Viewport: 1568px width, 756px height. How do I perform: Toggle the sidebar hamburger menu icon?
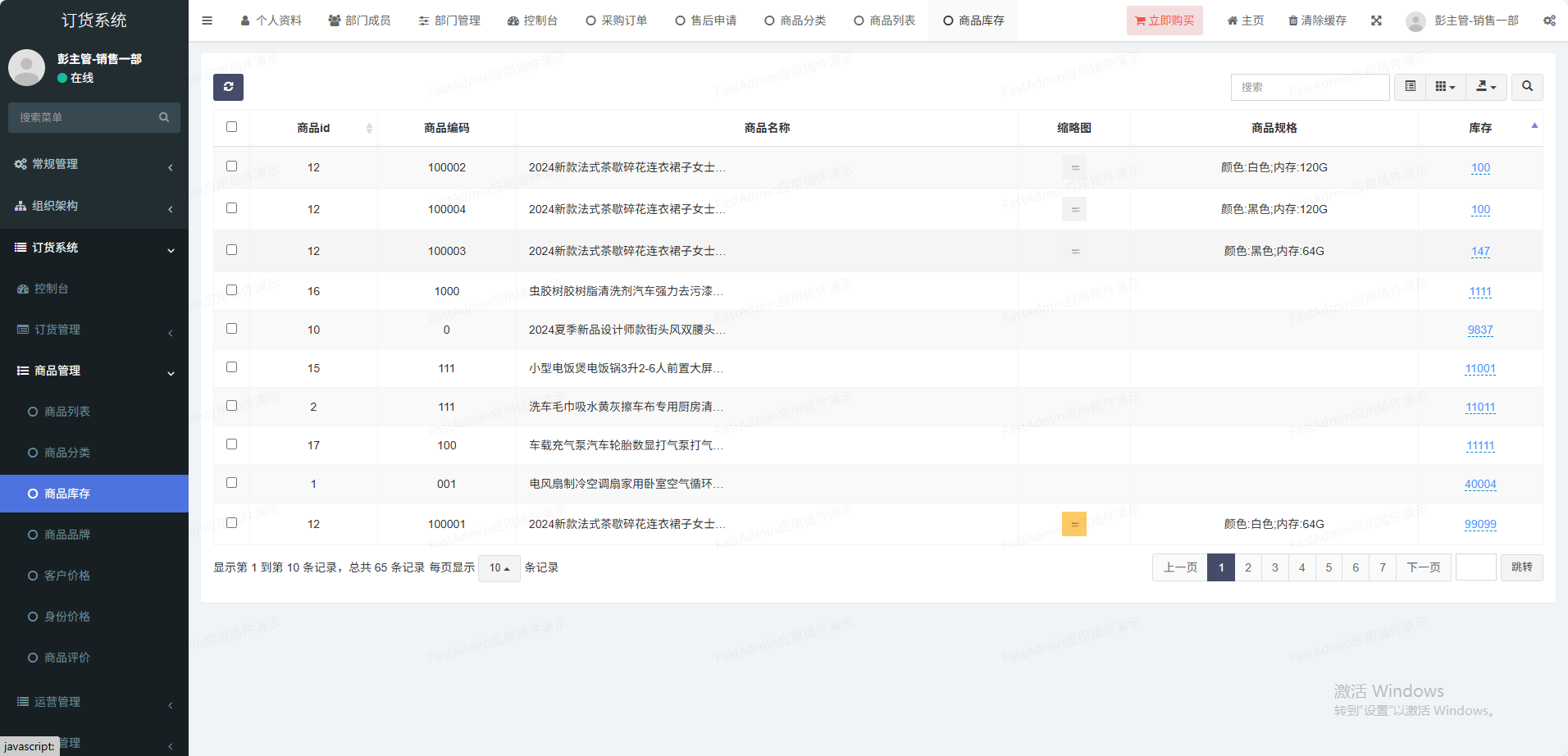coord(207,20)
